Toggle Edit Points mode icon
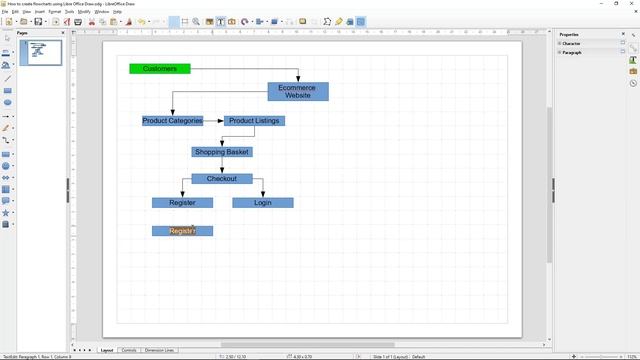Image resolution: width=640 pixels, height=360 pixels. click(x=327, y=22)
